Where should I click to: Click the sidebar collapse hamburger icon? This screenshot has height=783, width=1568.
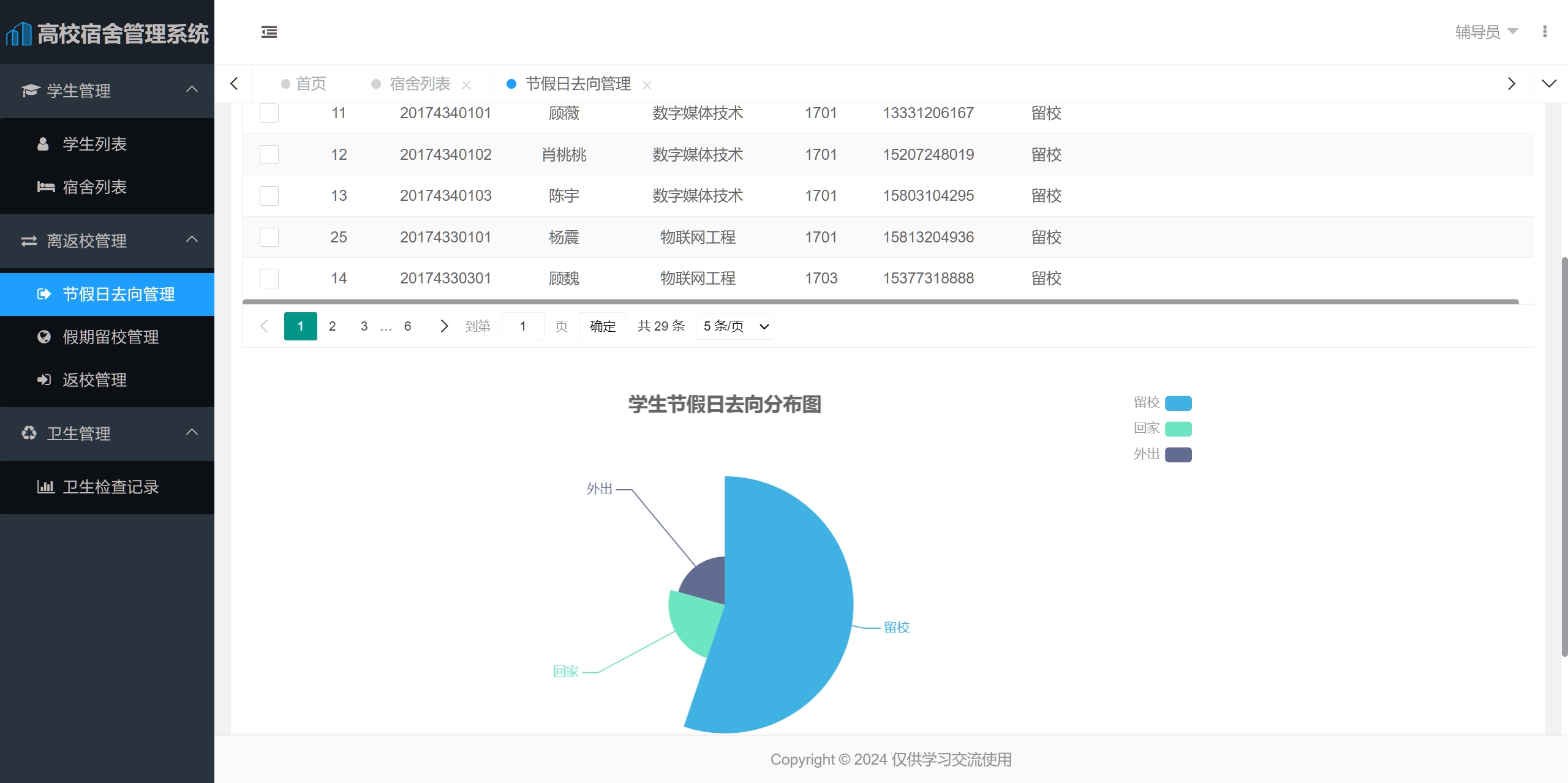tap(269, 32)
